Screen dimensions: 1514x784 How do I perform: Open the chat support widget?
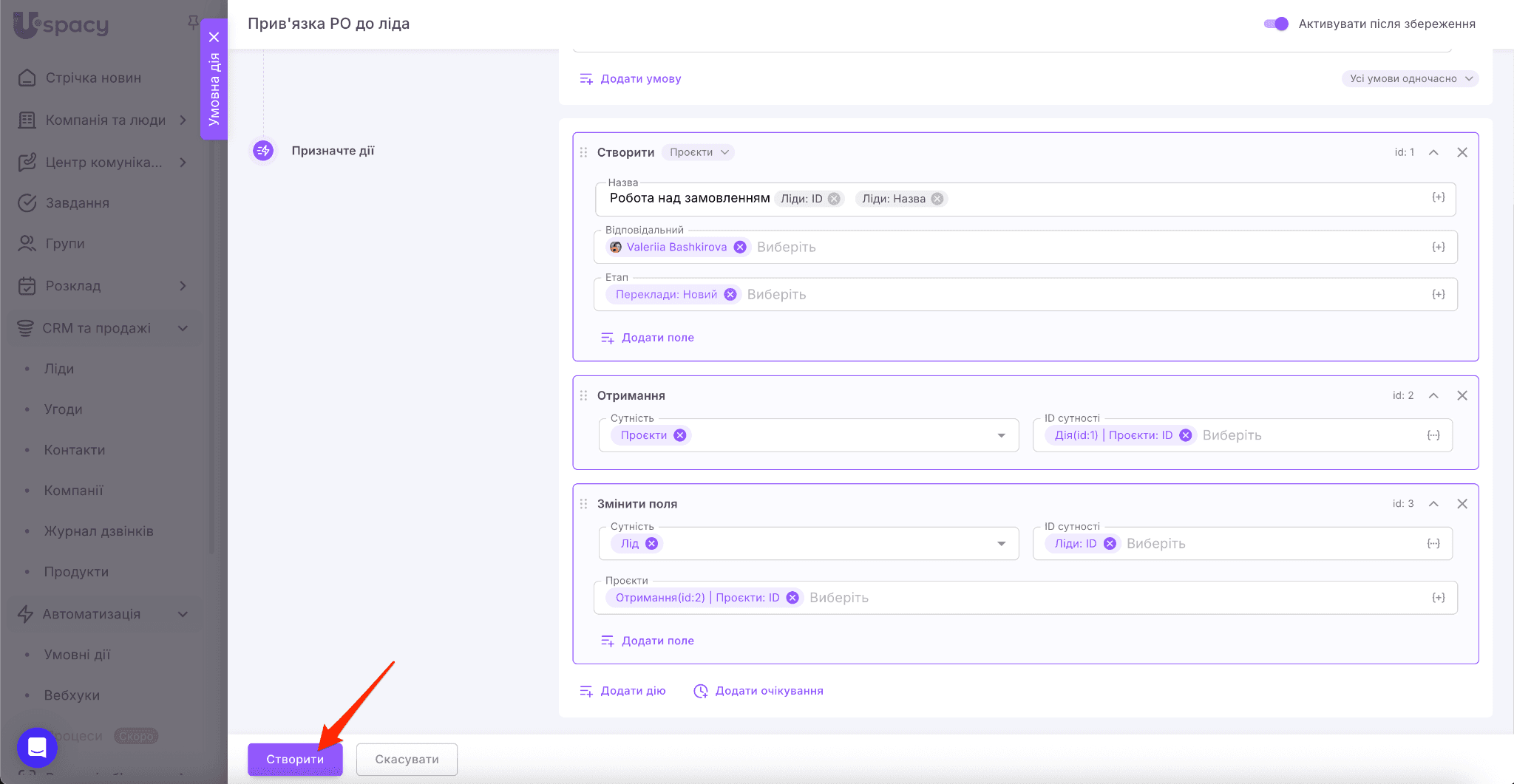coord(37,747)
